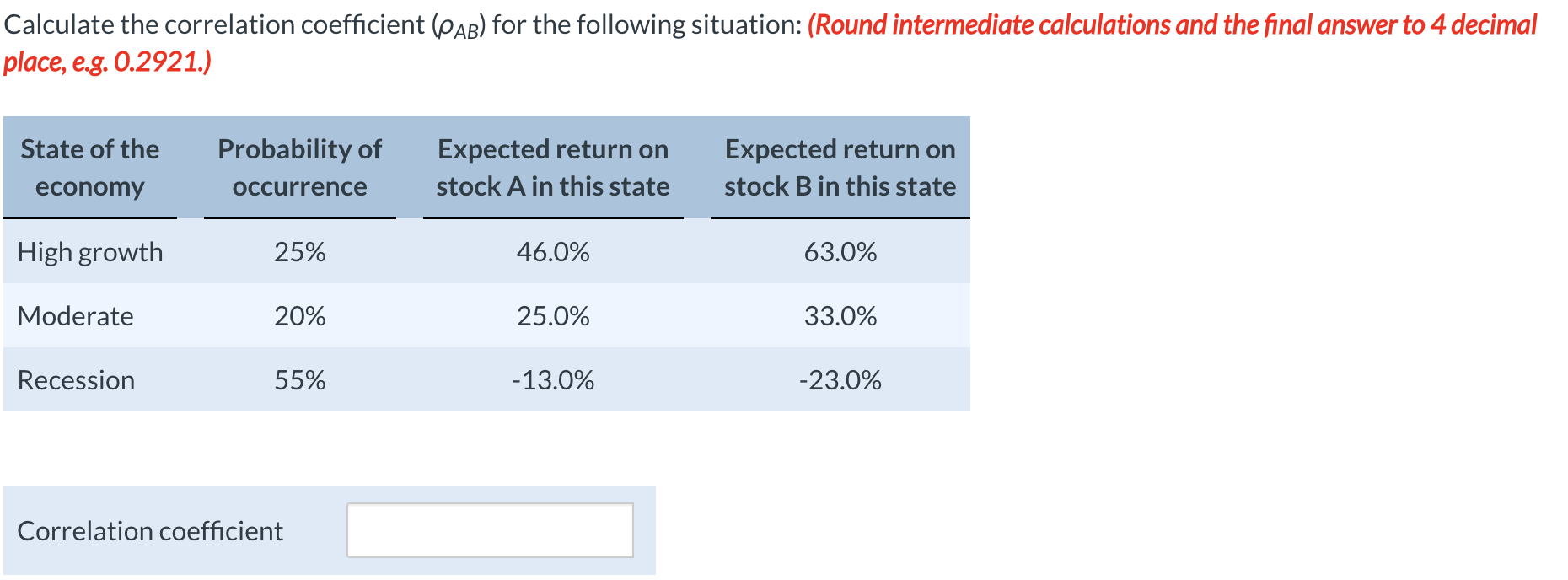Select the 'Recession' row label

pos(77,380)
